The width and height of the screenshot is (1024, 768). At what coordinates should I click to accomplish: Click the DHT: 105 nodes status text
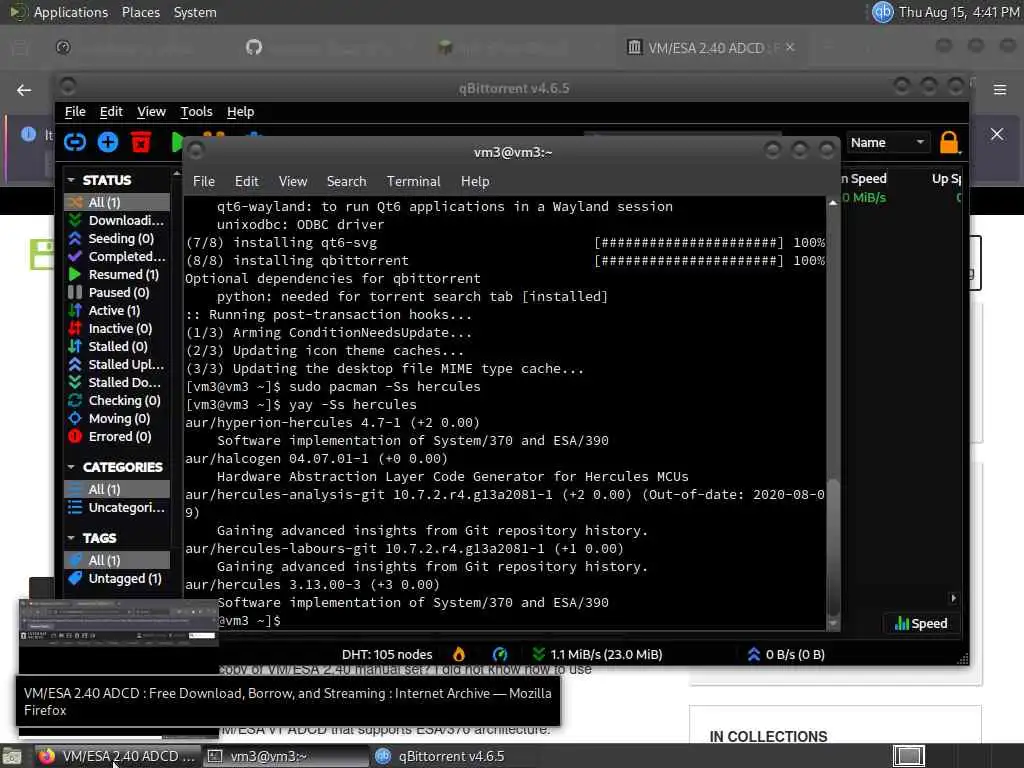click(x=387, y=654)
